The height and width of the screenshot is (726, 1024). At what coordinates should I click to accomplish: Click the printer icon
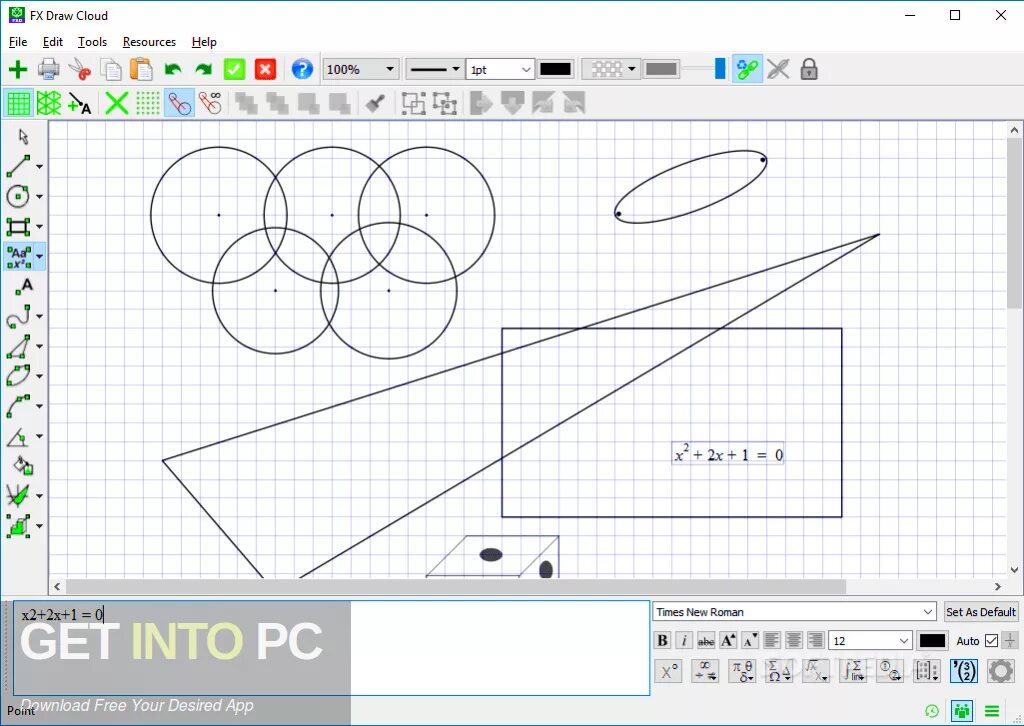click(48, 69)
